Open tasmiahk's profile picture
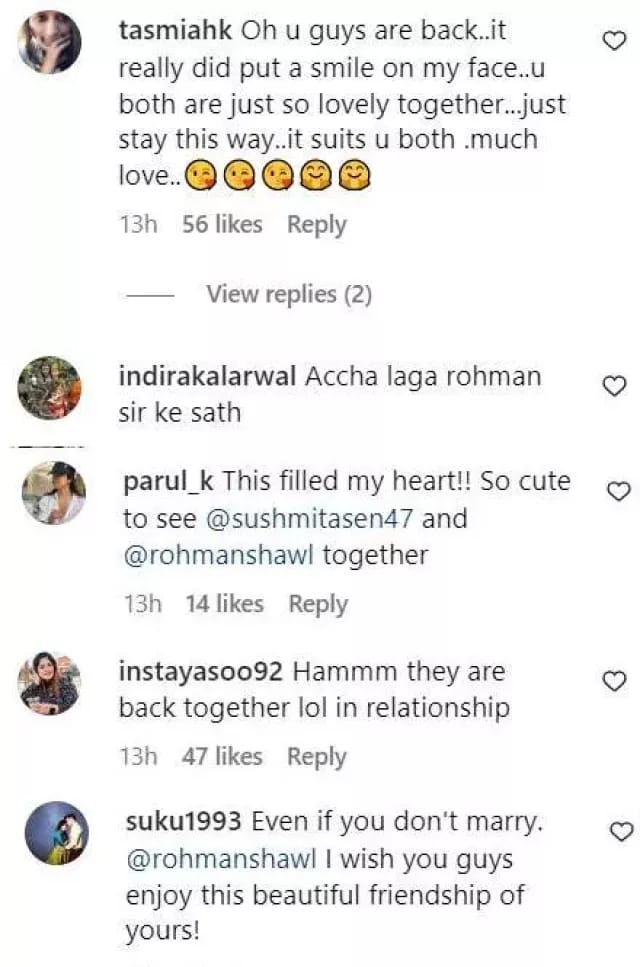Viewport: 640px width, 967px height. 49,43
